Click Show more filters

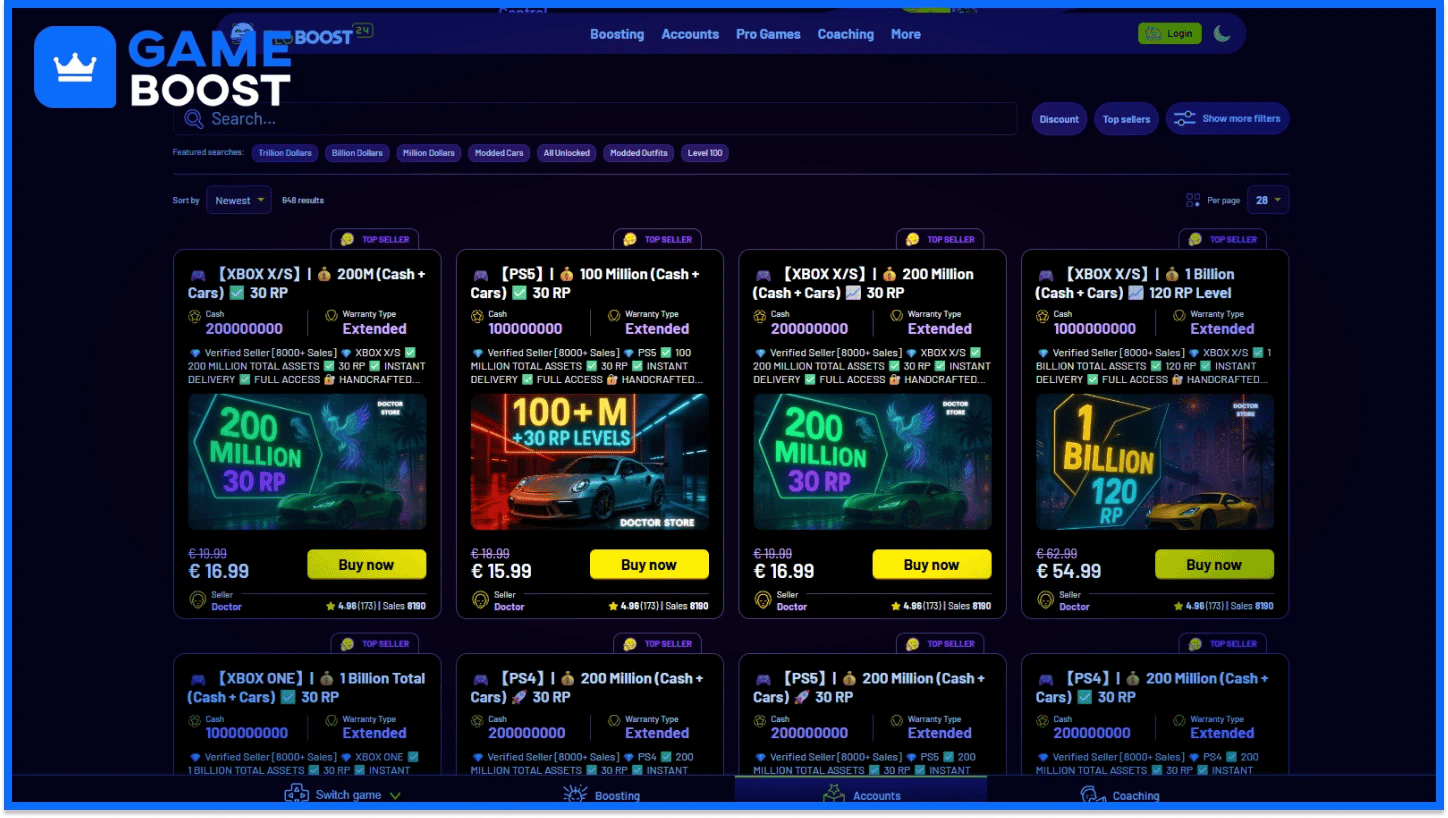tap(1228, 119)
